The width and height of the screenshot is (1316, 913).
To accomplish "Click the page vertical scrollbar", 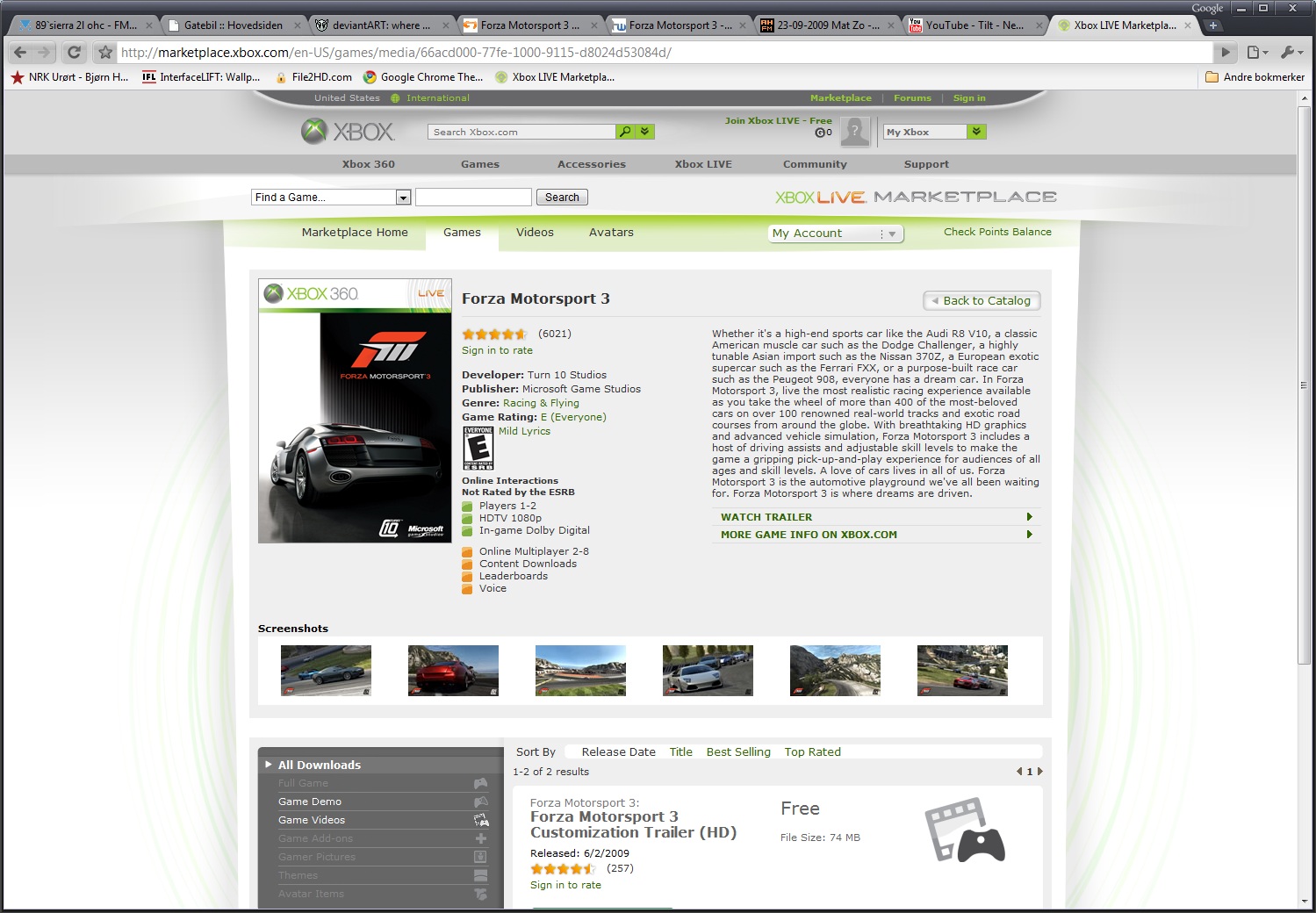I will (x=1305, y=385).
